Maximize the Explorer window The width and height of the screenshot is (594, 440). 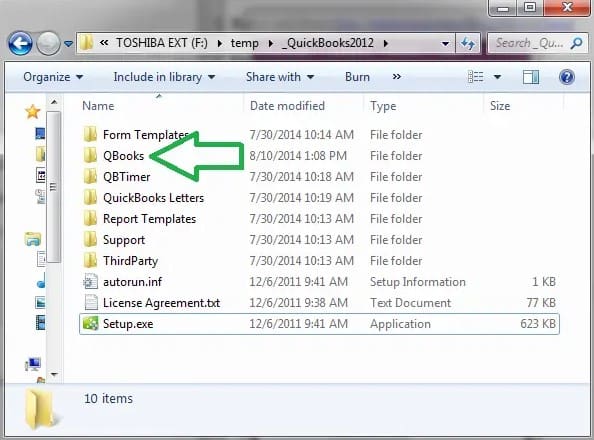(x=530, y=7)
